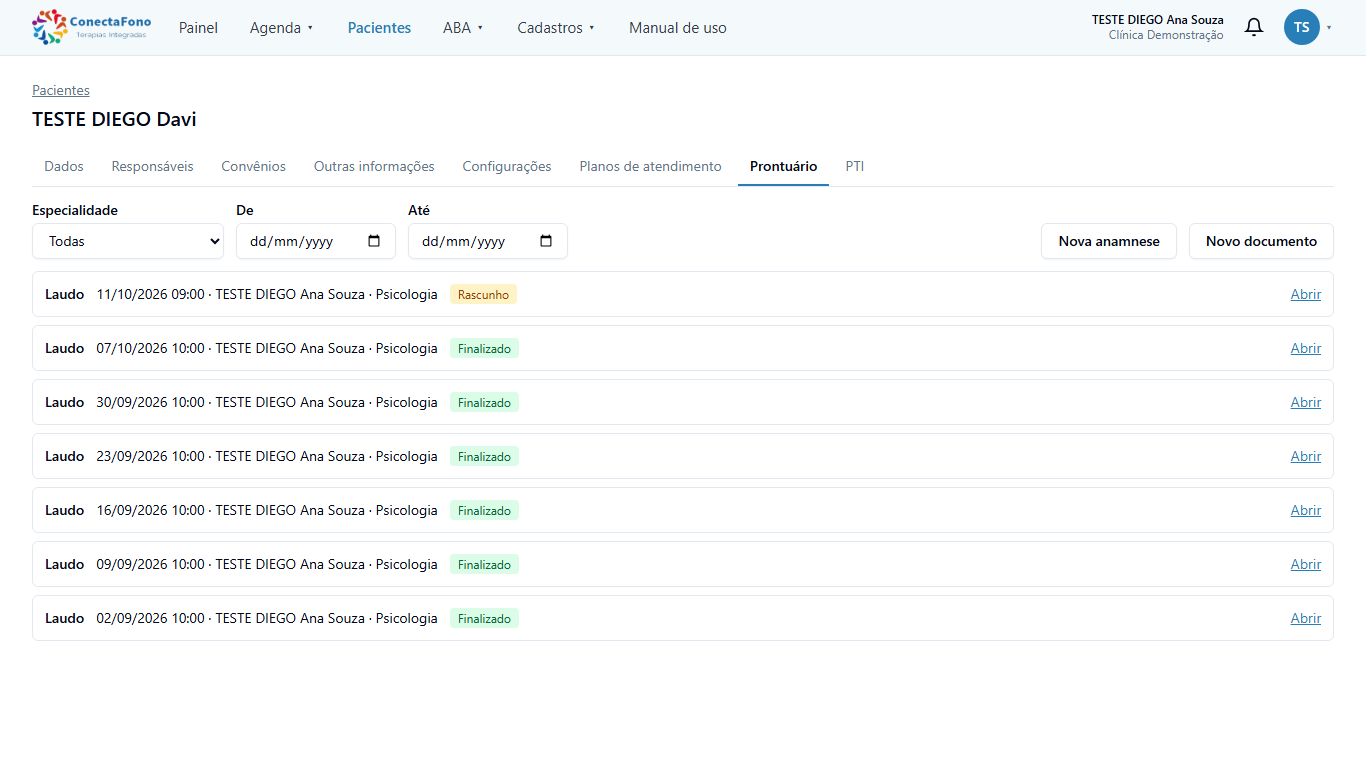
Task: Click the Finalizado badge on 07/10/2026 row
Action: pyautogui.click(x=484, y=349)
